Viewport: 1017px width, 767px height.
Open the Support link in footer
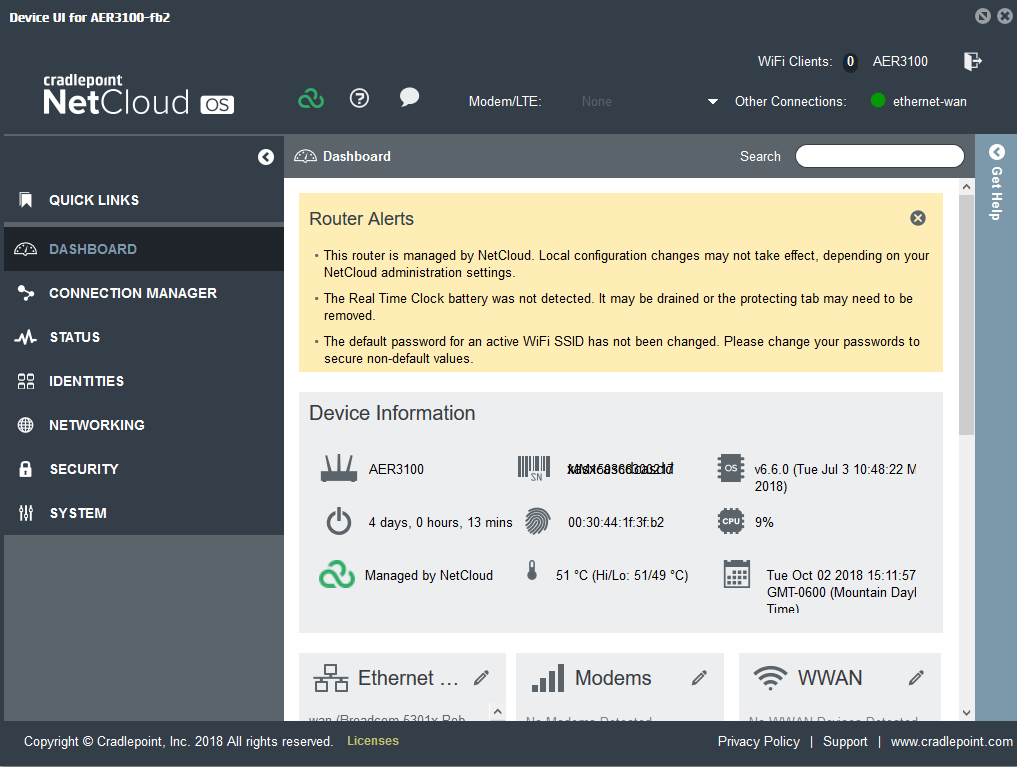[845, 741]
